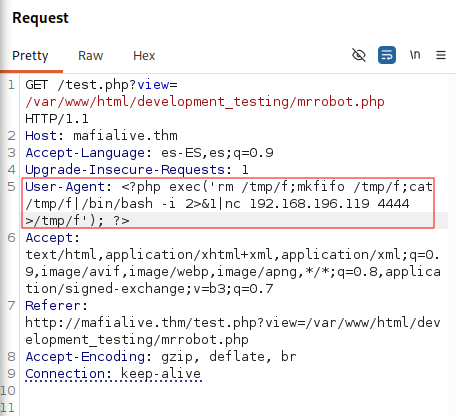This screenshot has height=416, width=456.
Task: Click the 4444 port number
Action: [x=393, y=204]
